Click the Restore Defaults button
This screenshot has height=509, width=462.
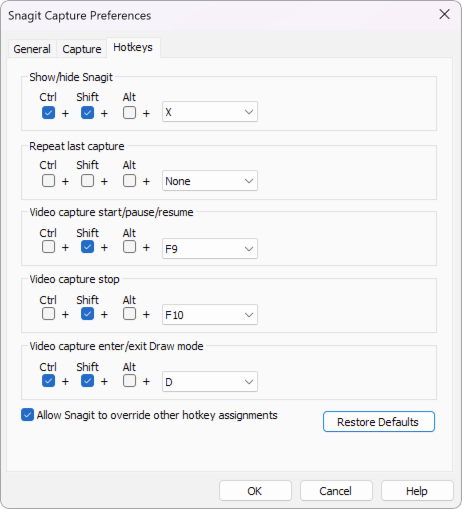click(x=379, y=422)
